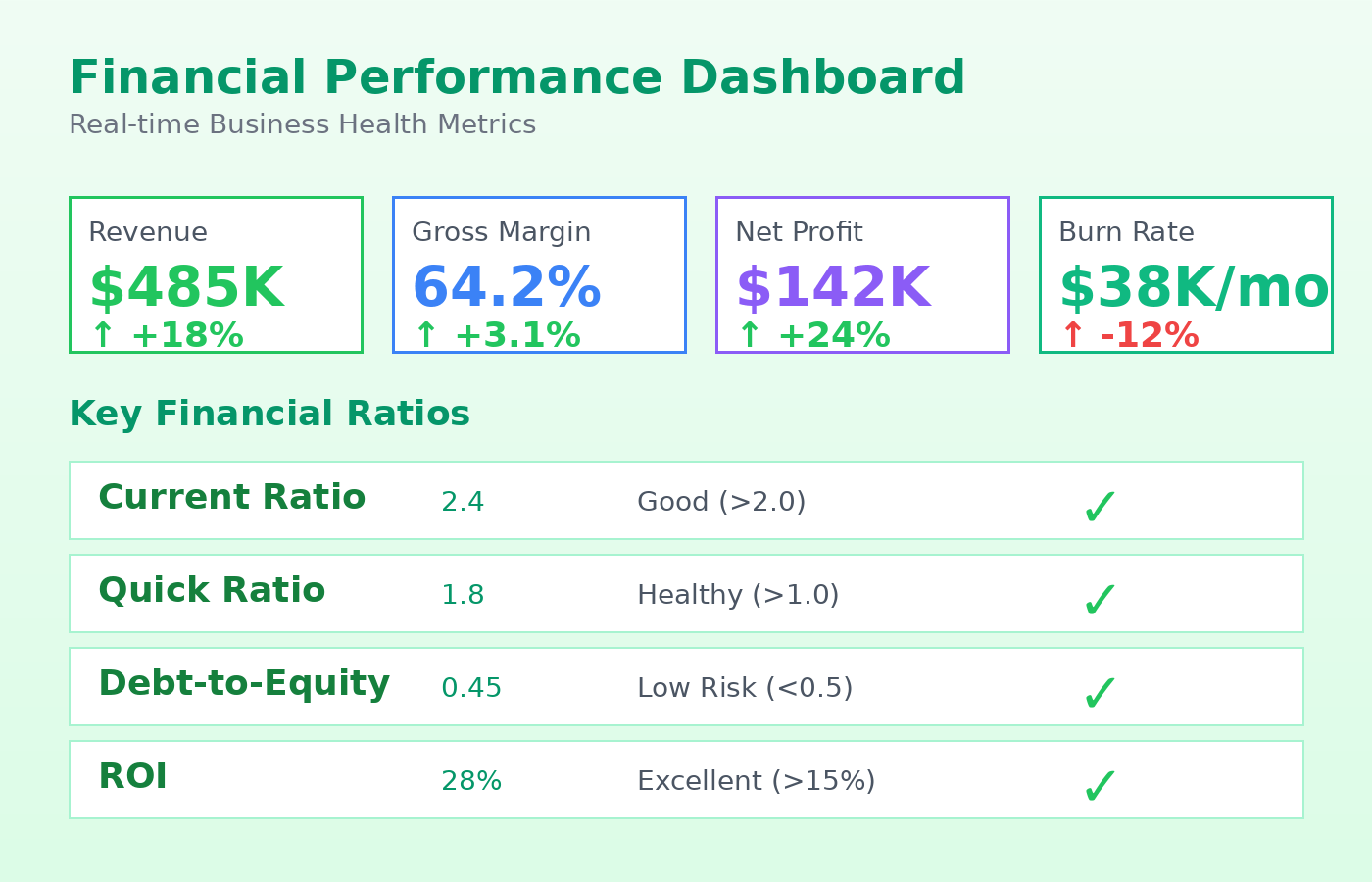1372x882 pixels.
Task: Select the Net Profit $142K value
Action: tap(832, 289)
